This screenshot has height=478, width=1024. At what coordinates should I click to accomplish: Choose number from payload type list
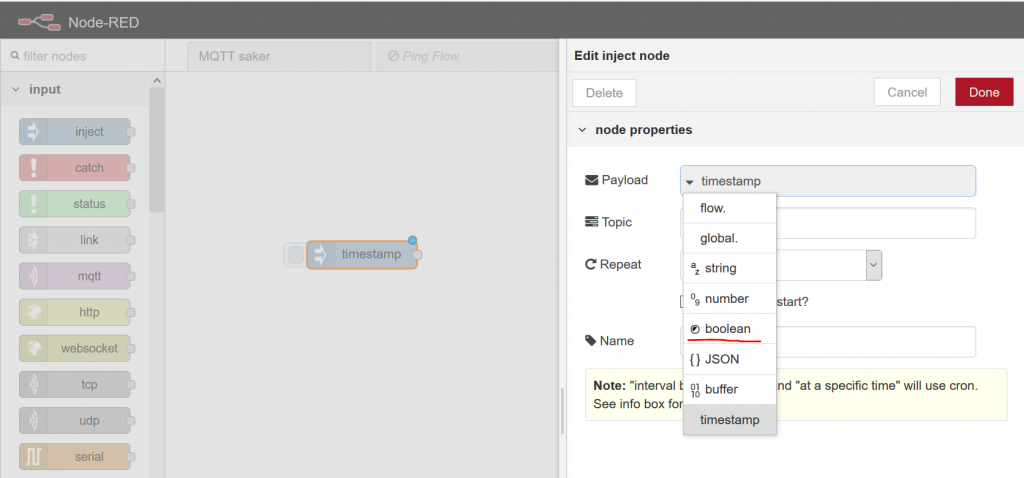click(729, 298)
